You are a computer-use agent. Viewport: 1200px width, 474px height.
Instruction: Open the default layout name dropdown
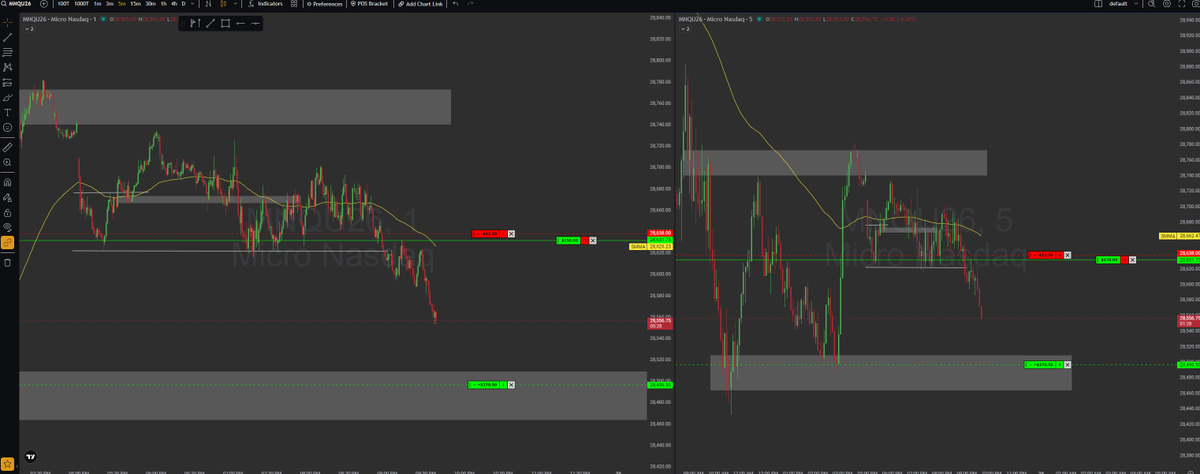tap(1123, 4)
